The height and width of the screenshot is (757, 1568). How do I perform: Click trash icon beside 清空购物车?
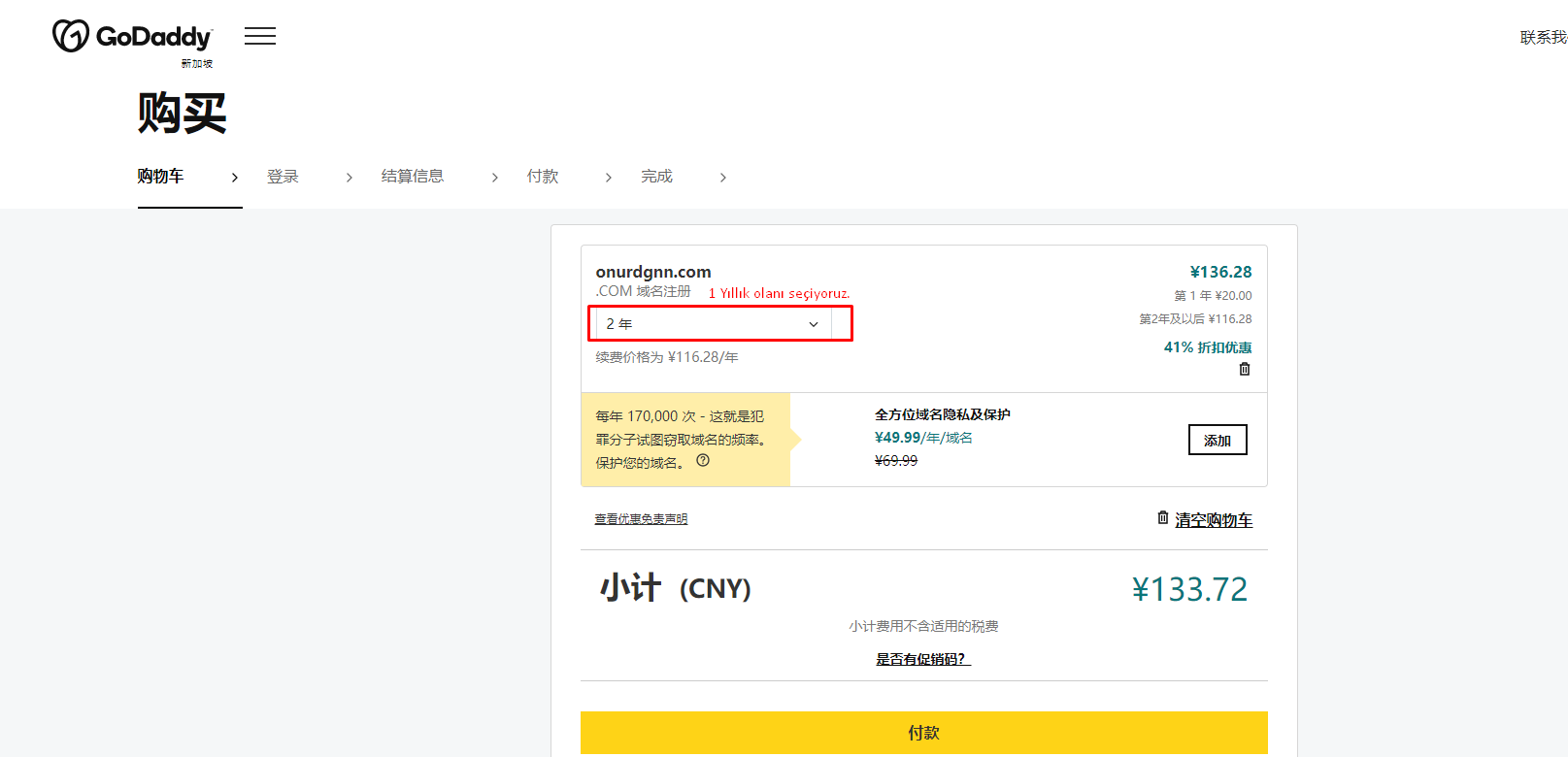(1163, 518)
